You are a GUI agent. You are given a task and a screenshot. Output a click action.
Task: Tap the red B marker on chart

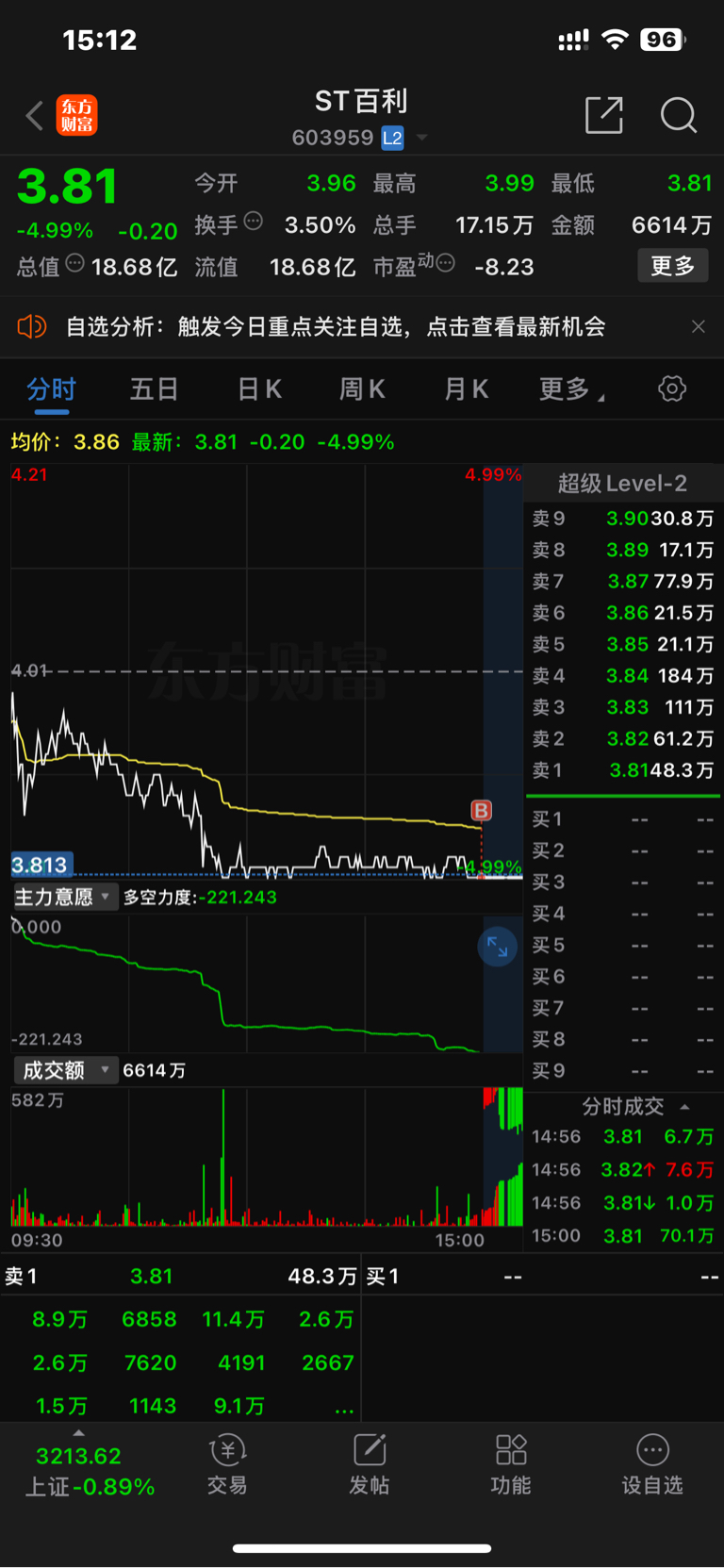[x=481, y=810]
